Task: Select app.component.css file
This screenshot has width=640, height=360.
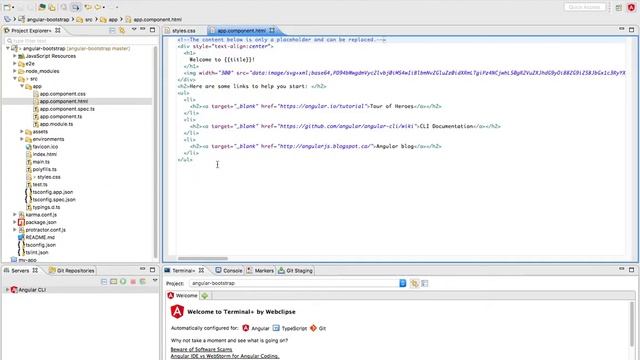Action: [x=62, y=94]
